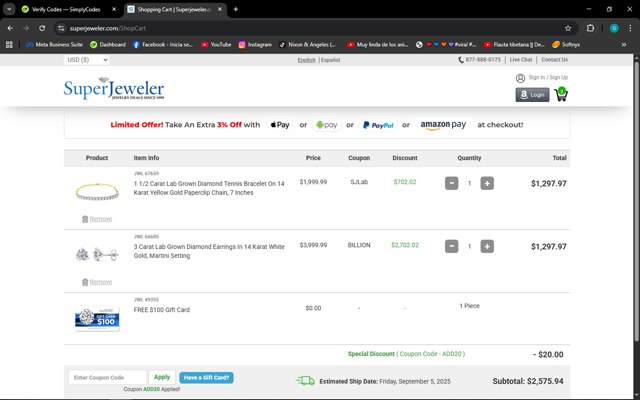This screenshot has height=400, width=640.
Task: Click Have a Gift Card? button
Action: (x=207, y=378)
